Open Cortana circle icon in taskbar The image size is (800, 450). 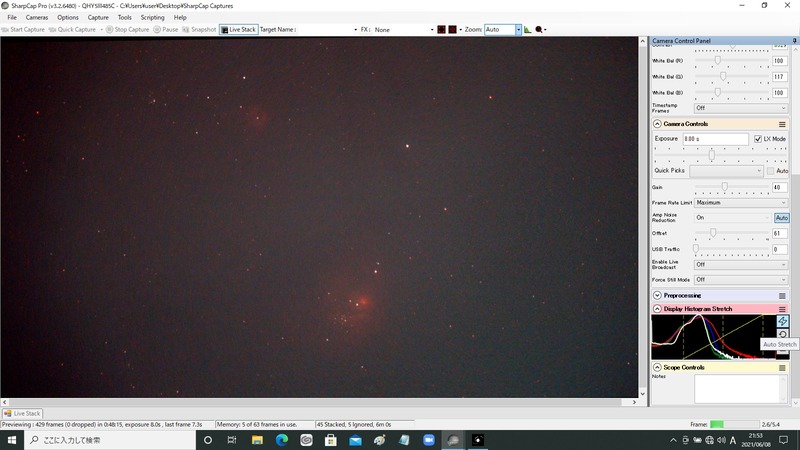208,440
